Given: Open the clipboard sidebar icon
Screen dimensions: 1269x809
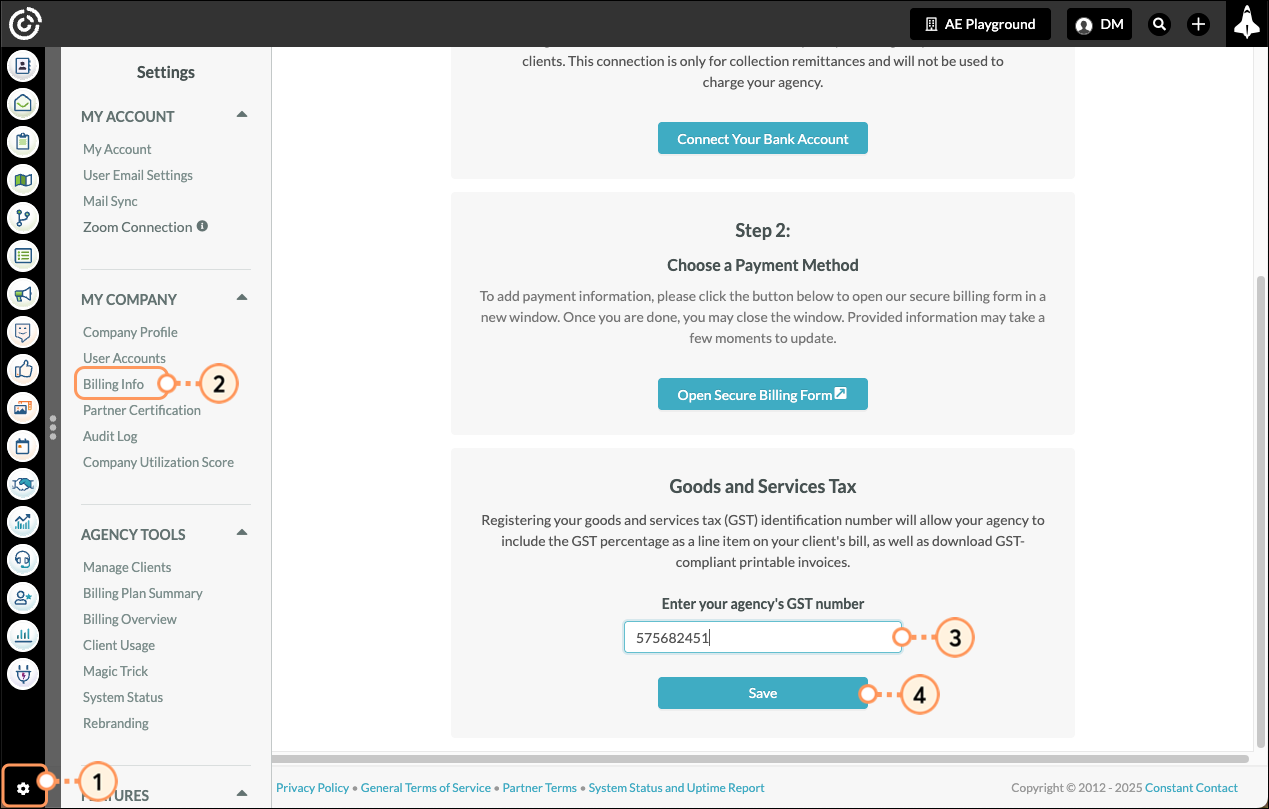Looking at the screenshot, I should (x=23, y=142).
